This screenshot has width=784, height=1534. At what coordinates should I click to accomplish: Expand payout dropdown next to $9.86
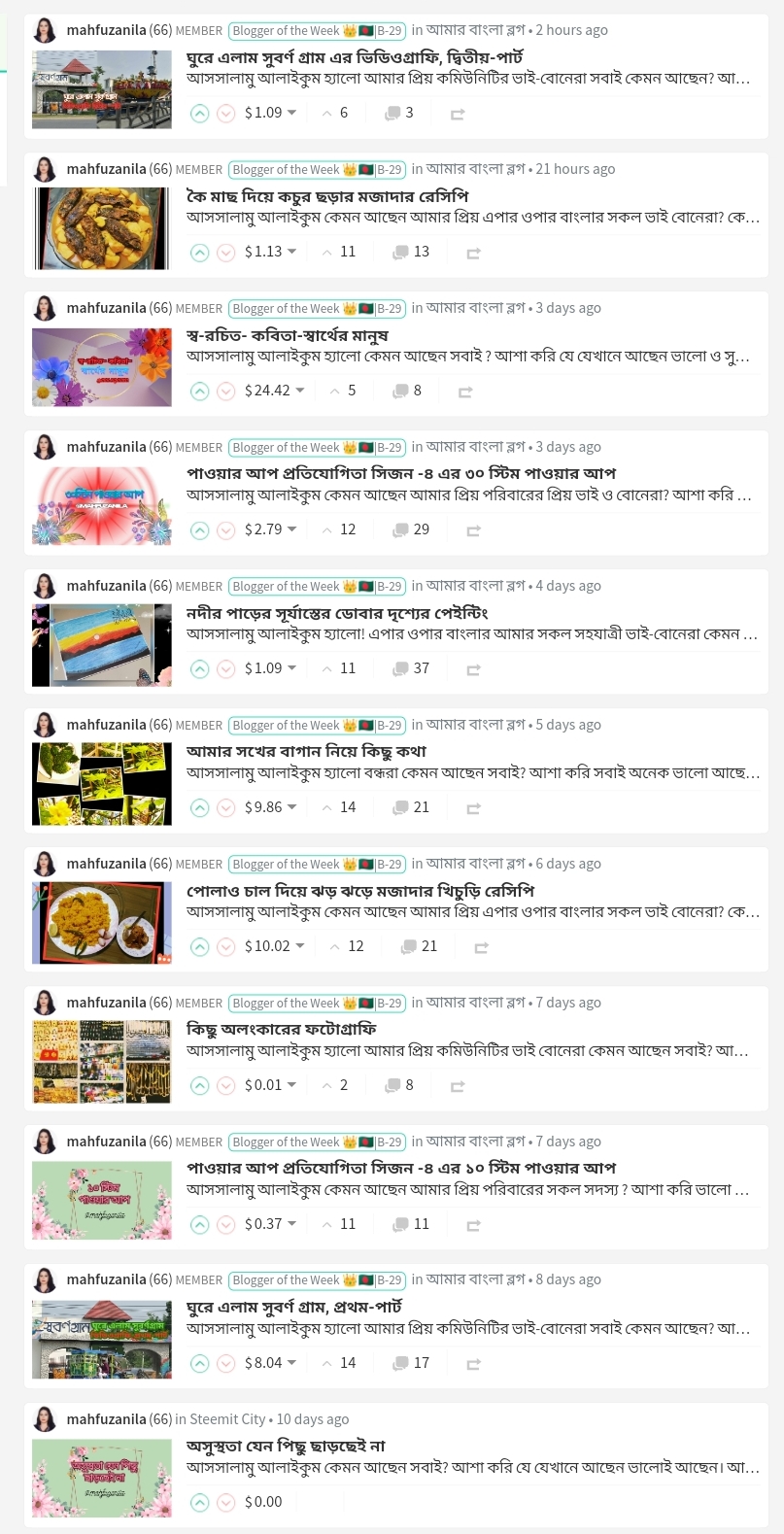coord(291,807)
